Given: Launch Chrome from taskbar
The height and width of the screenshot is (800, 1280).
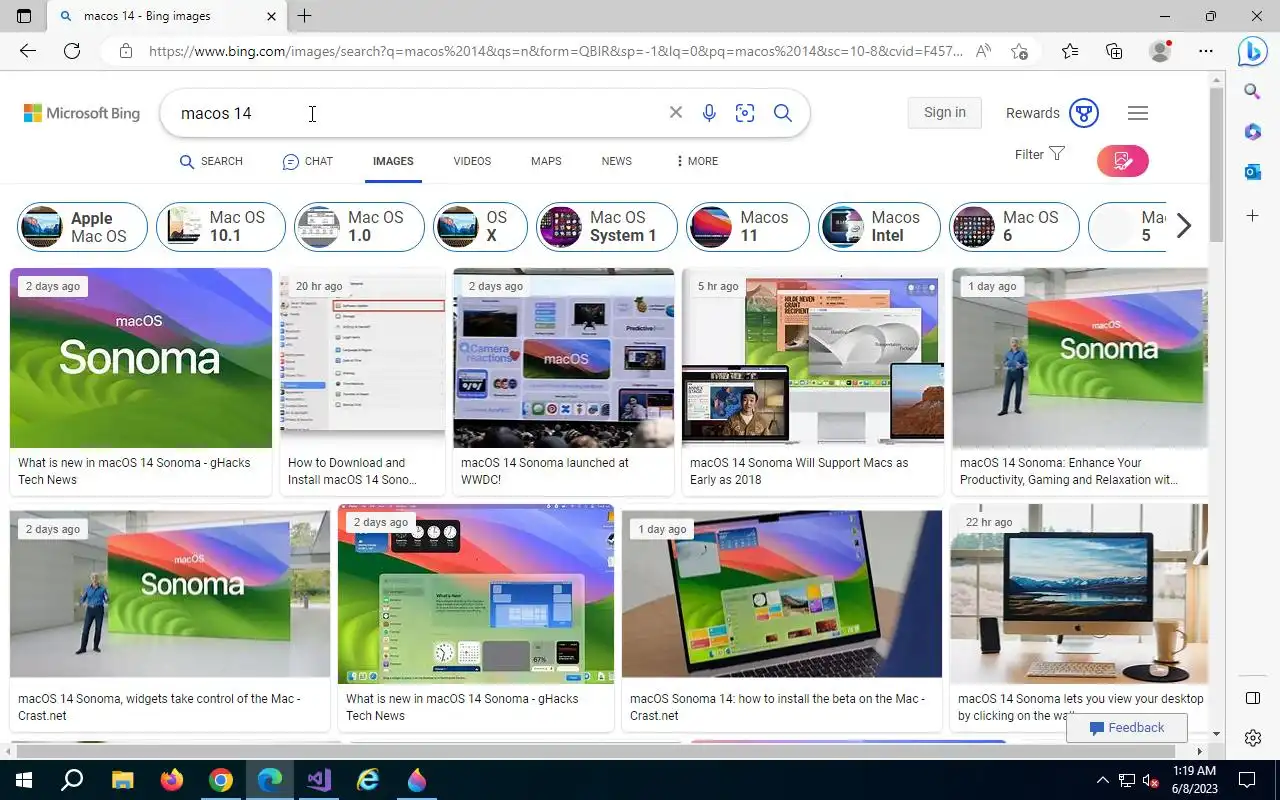Looking at the screenshot, I should point(221,779).
